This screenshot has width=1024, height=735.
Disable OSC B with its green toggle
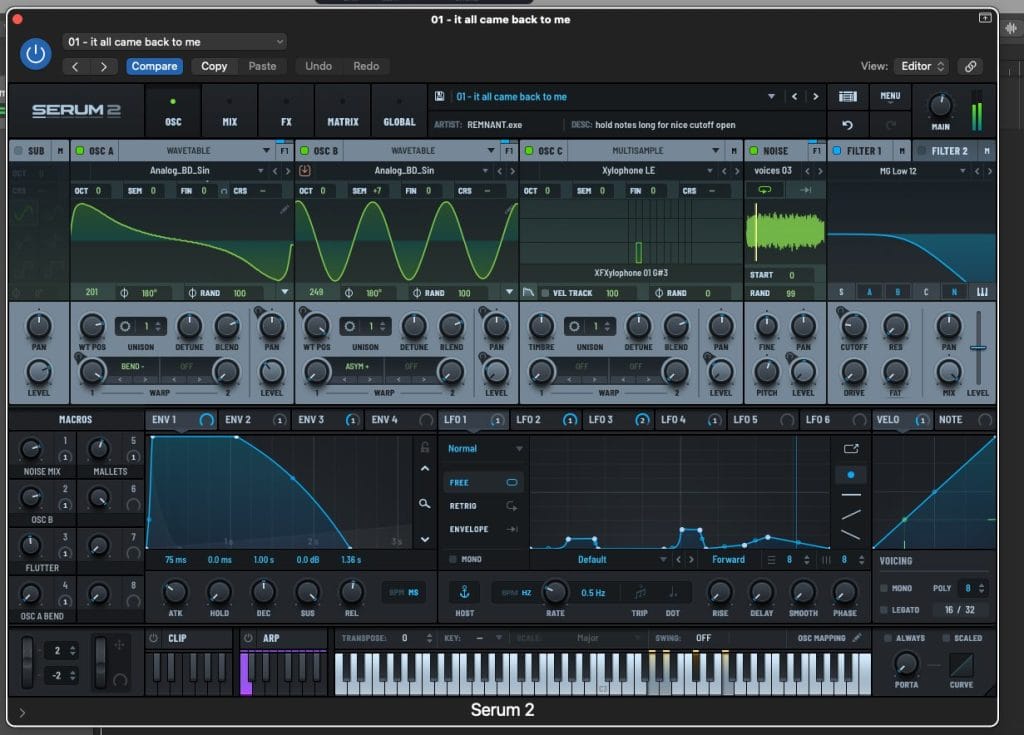coord(304,151)
